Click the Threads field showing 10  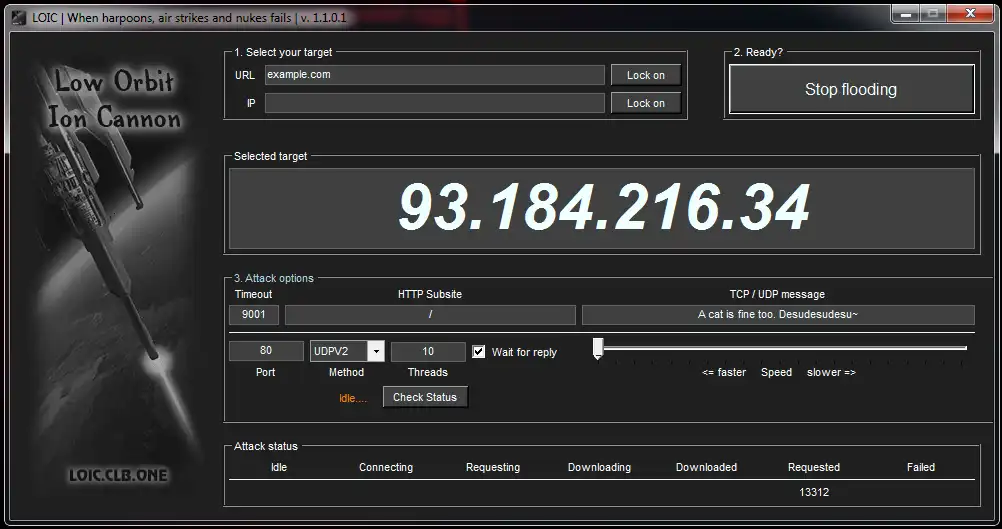tap(428, 351)
